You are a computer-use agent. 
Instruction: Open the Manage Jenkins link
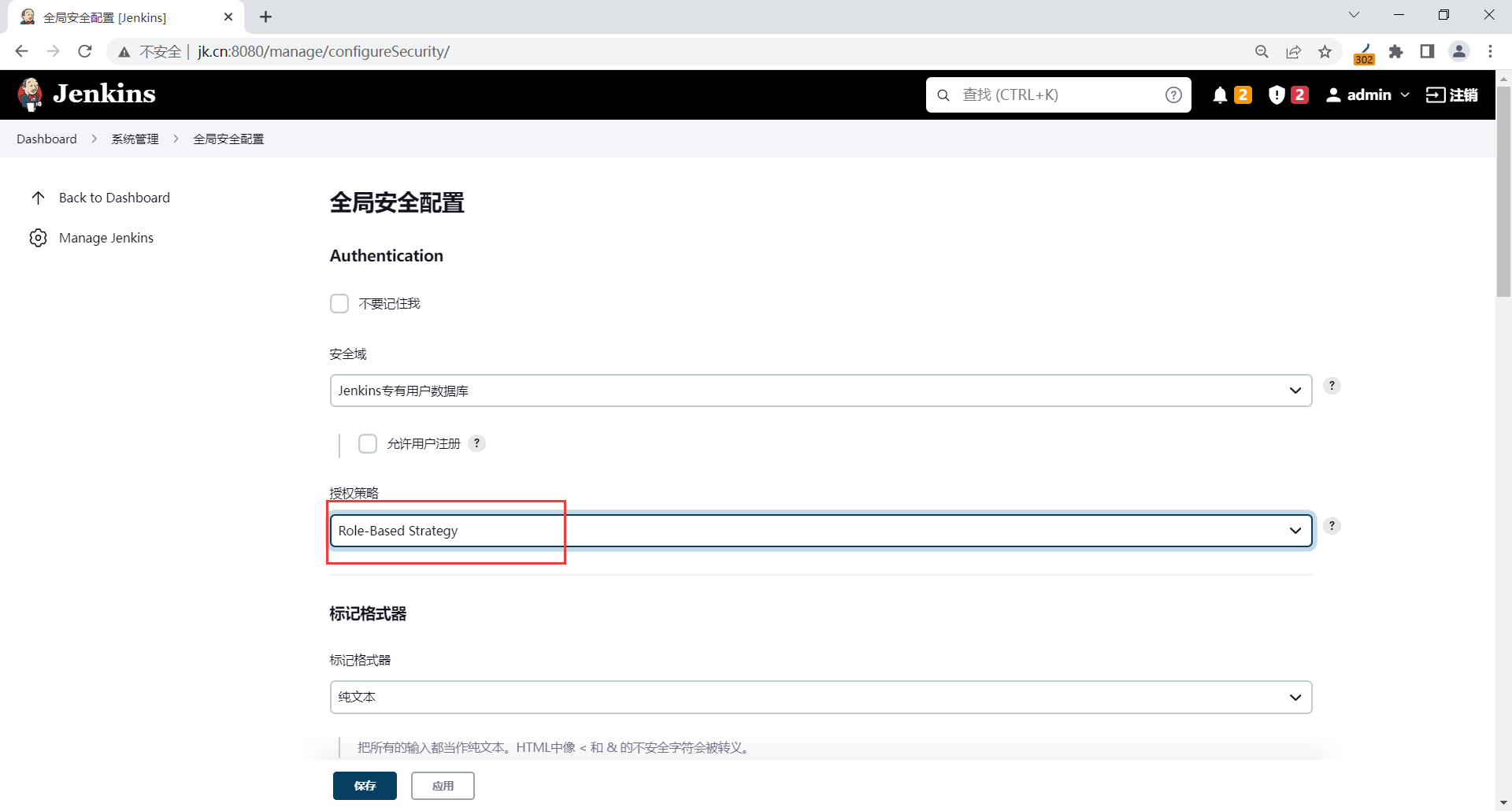click(x=106, y=238)
